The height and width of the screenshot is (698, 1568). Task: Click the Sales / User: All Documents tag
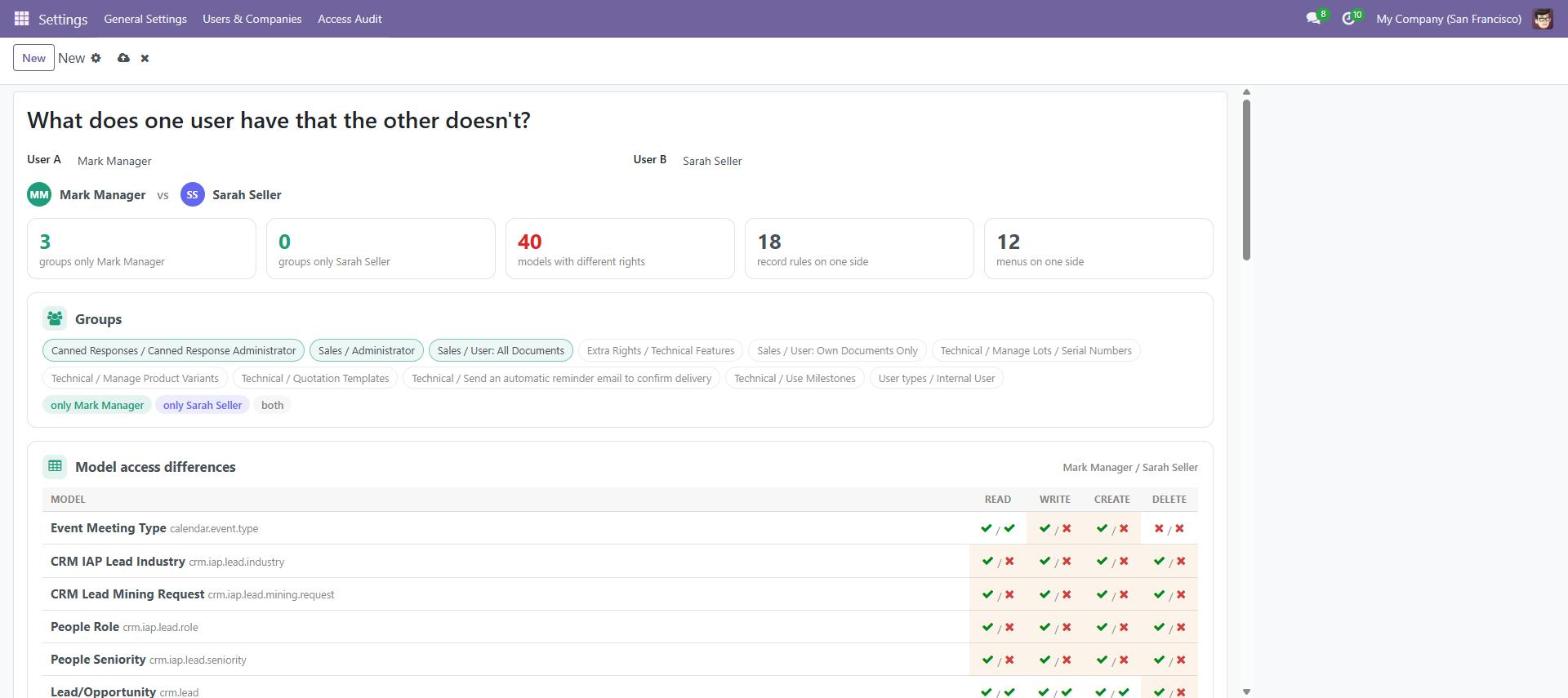pyautogui.click(x=501, y=350)
